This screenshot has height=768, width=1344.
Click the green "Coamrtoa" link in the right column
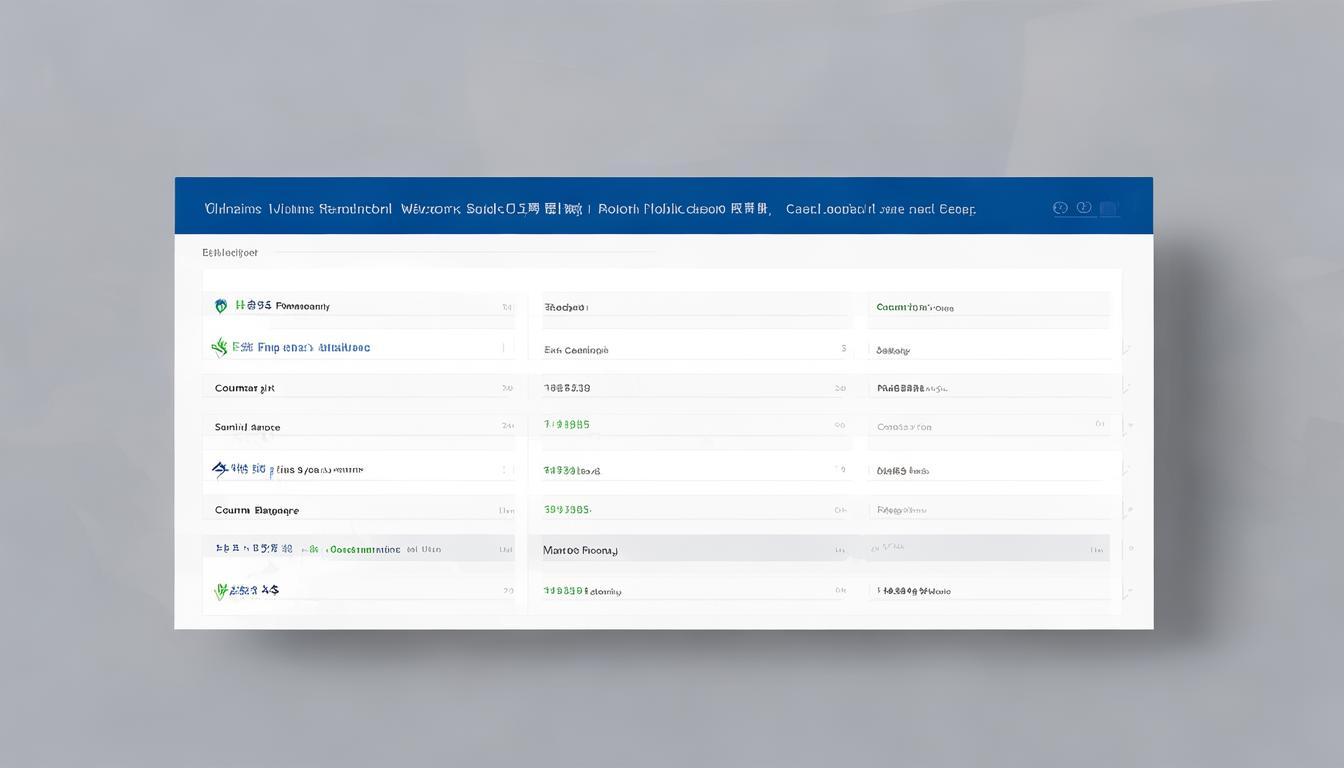click(914, 308)
